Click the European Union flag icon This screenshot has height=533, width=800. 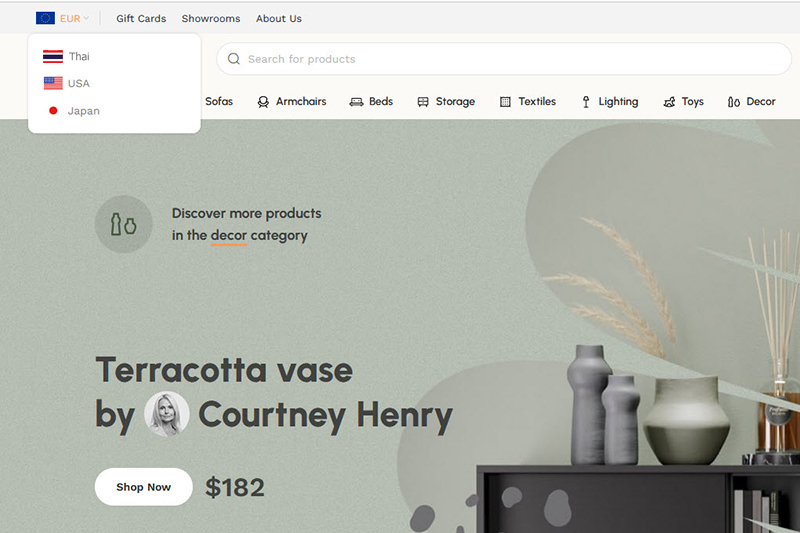click(x=45, y=18)
